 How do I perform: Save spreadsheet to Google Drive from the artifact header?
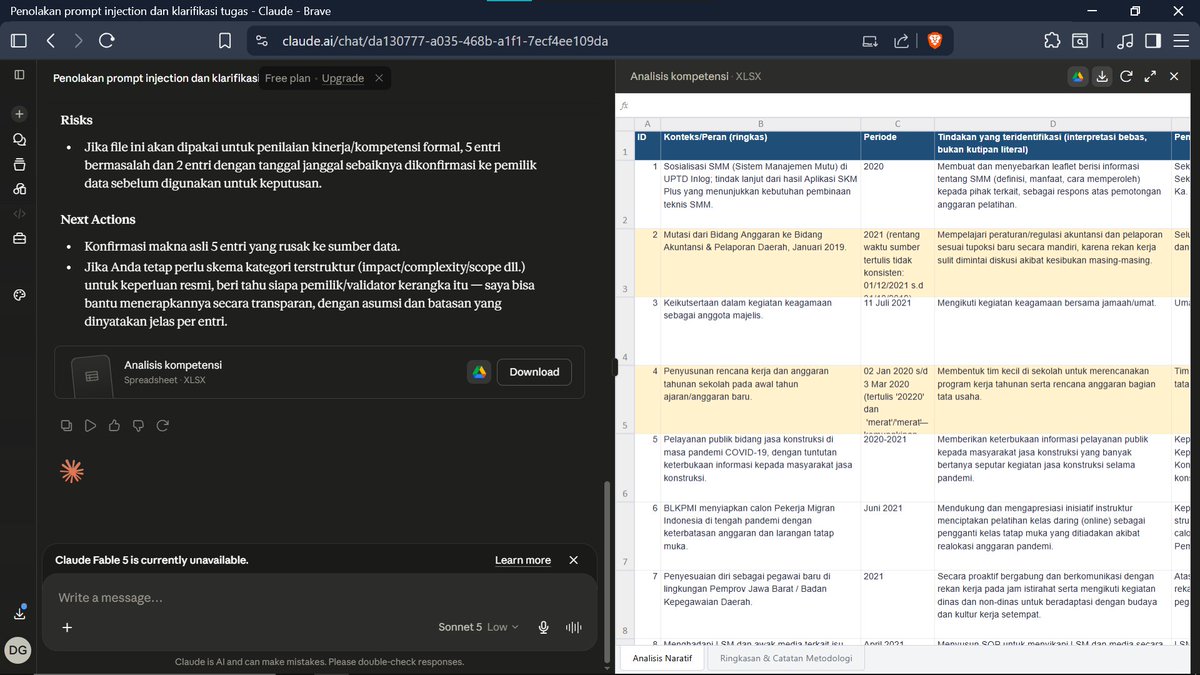pyautogui.click(x=1078, y=76)
